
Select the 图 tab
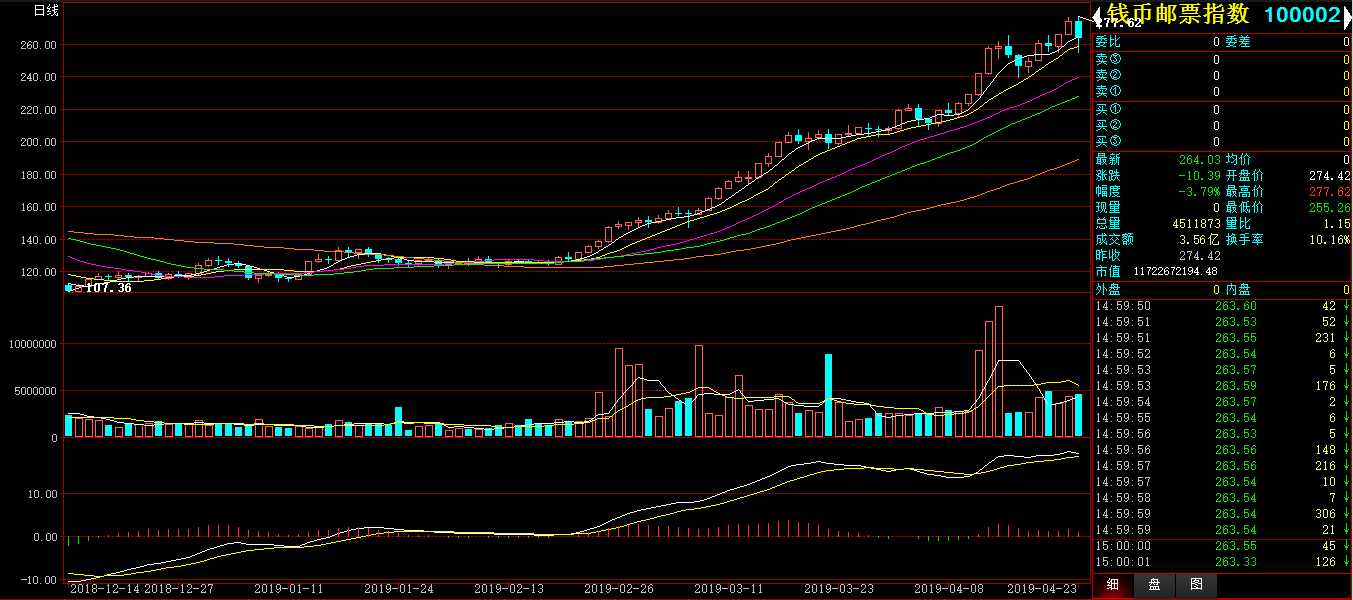pos(1196,585)
